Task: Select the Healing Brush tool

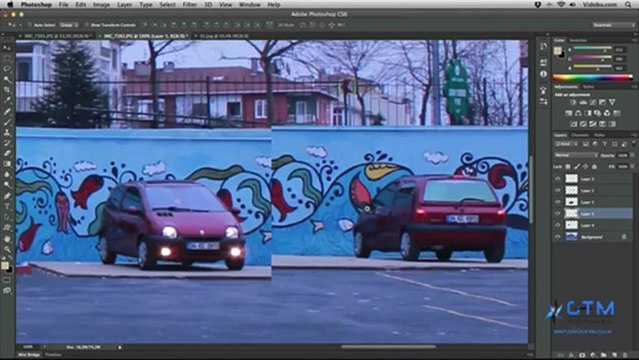Action: coord(7,111)
